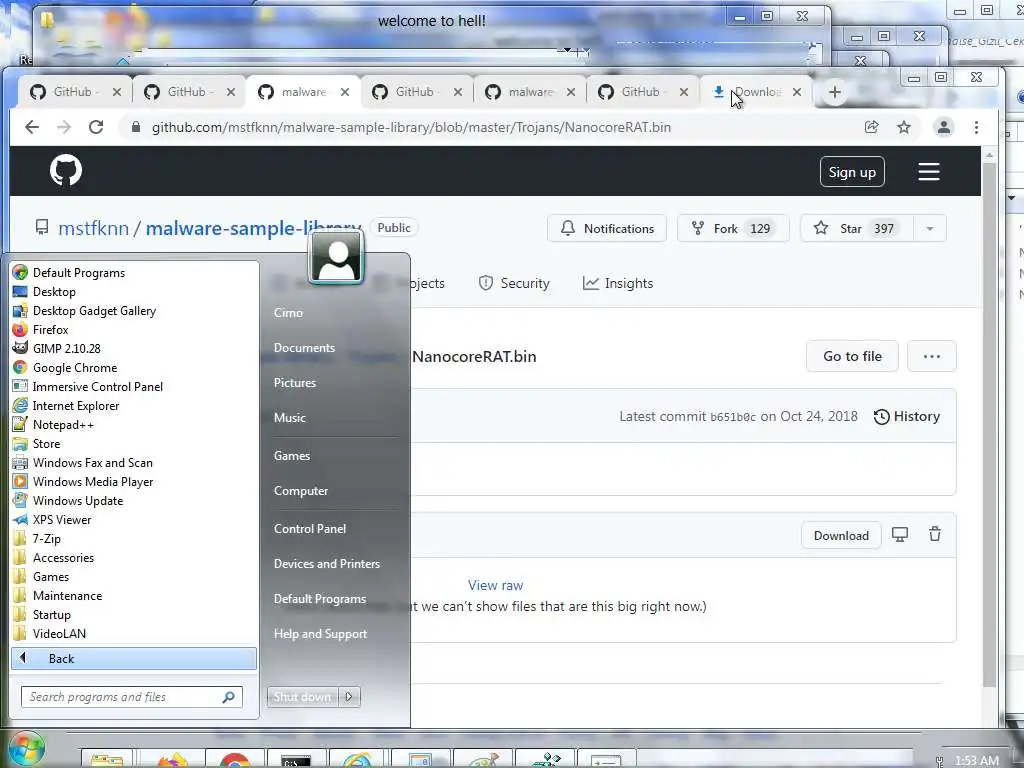1024x768 pixels.
Task: Click inside the Search programs and files field
Action: click(x=132, y=697)
